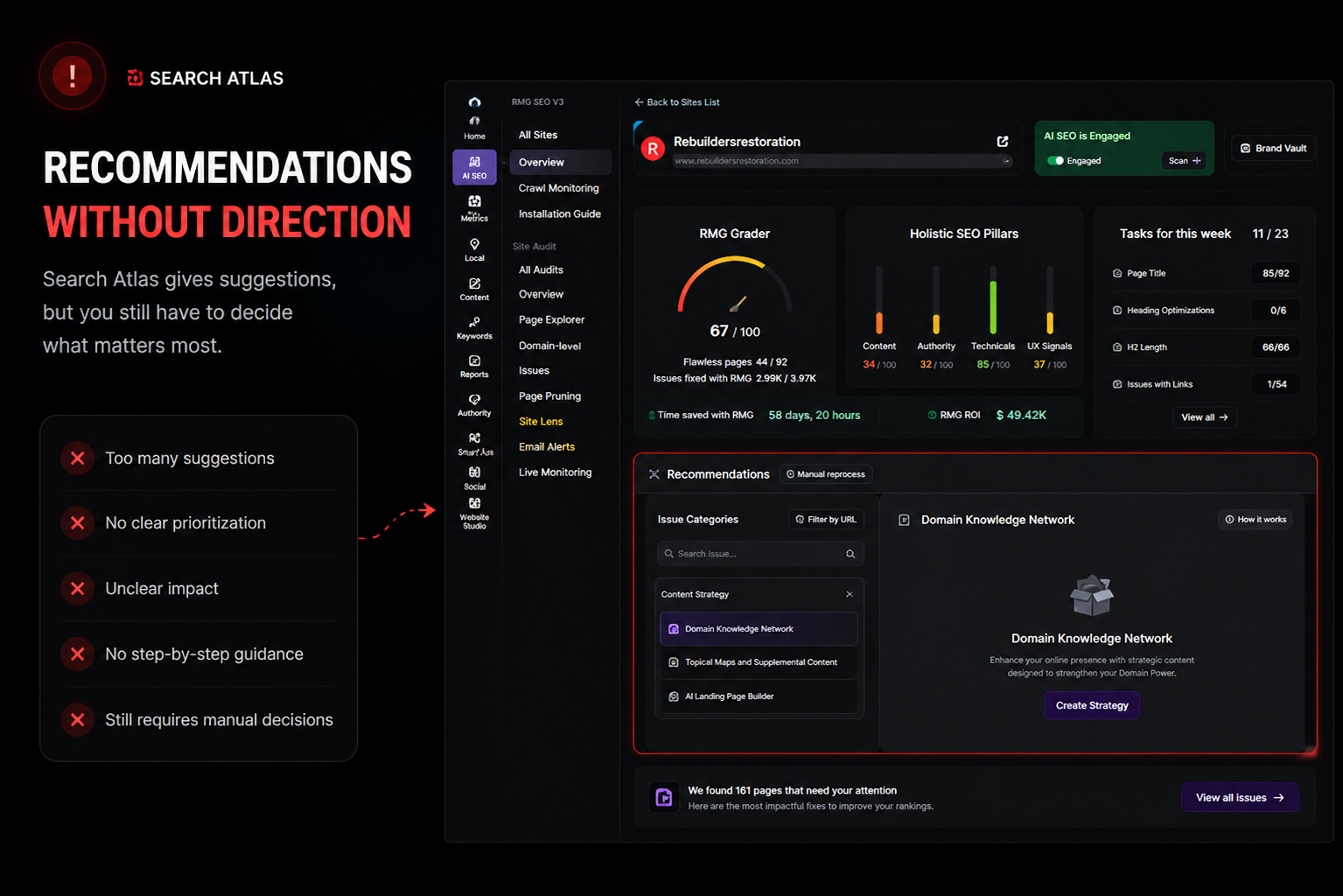Click the Technicals pillar bar
This screenshot has width=1343, height=896.
click(x=993, y=300)
